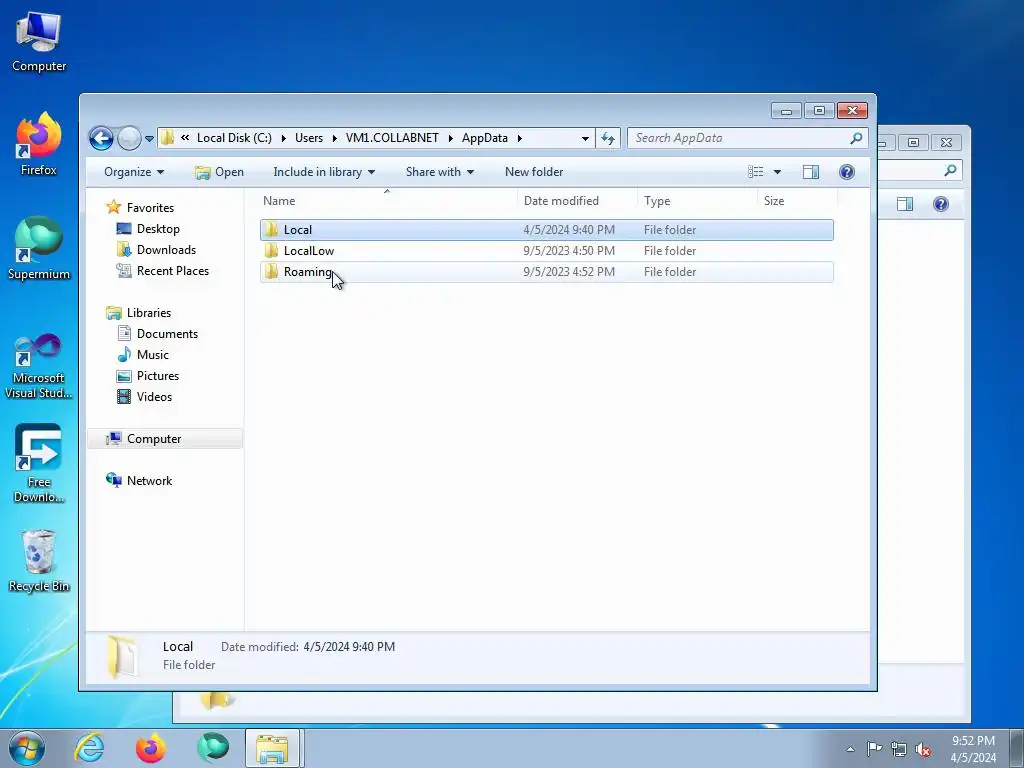
Task: Select Local Disk (C:) in address bar
Action: pos(234,138)
